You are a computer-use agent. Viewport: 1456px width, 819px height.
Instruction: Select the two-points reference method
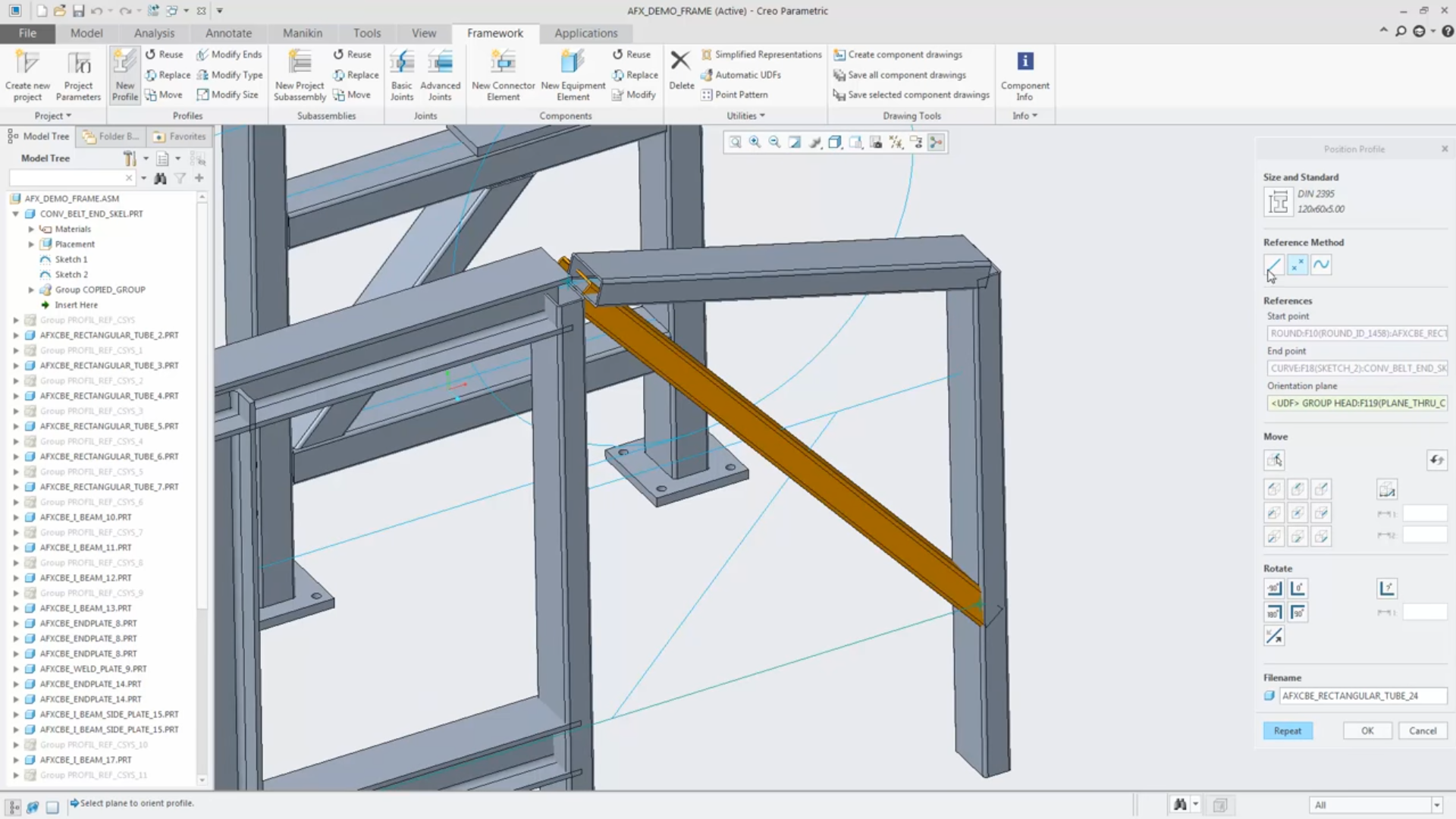click(1298, 265)
